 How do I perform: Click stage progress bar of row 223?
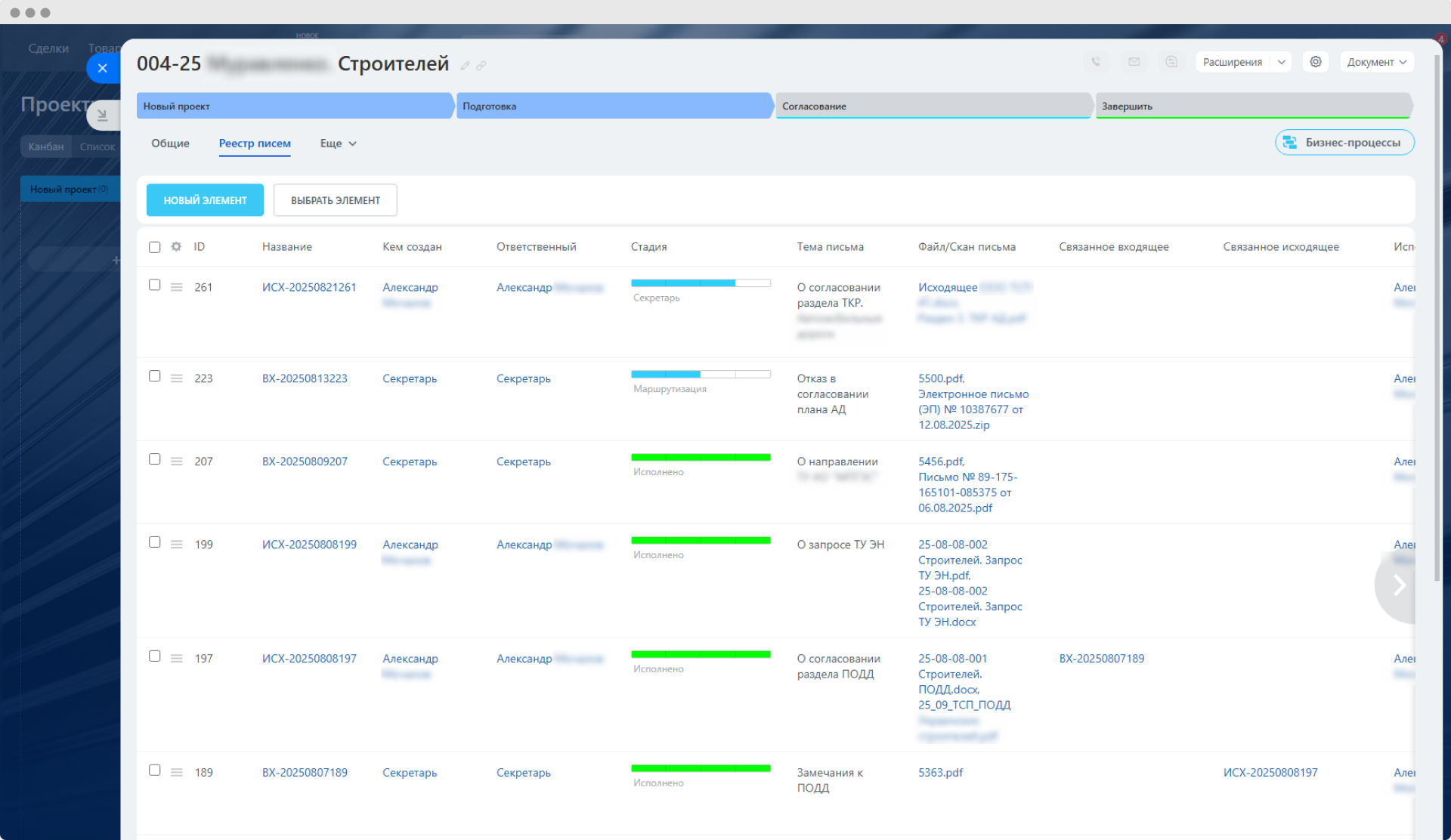click(701, 375)
